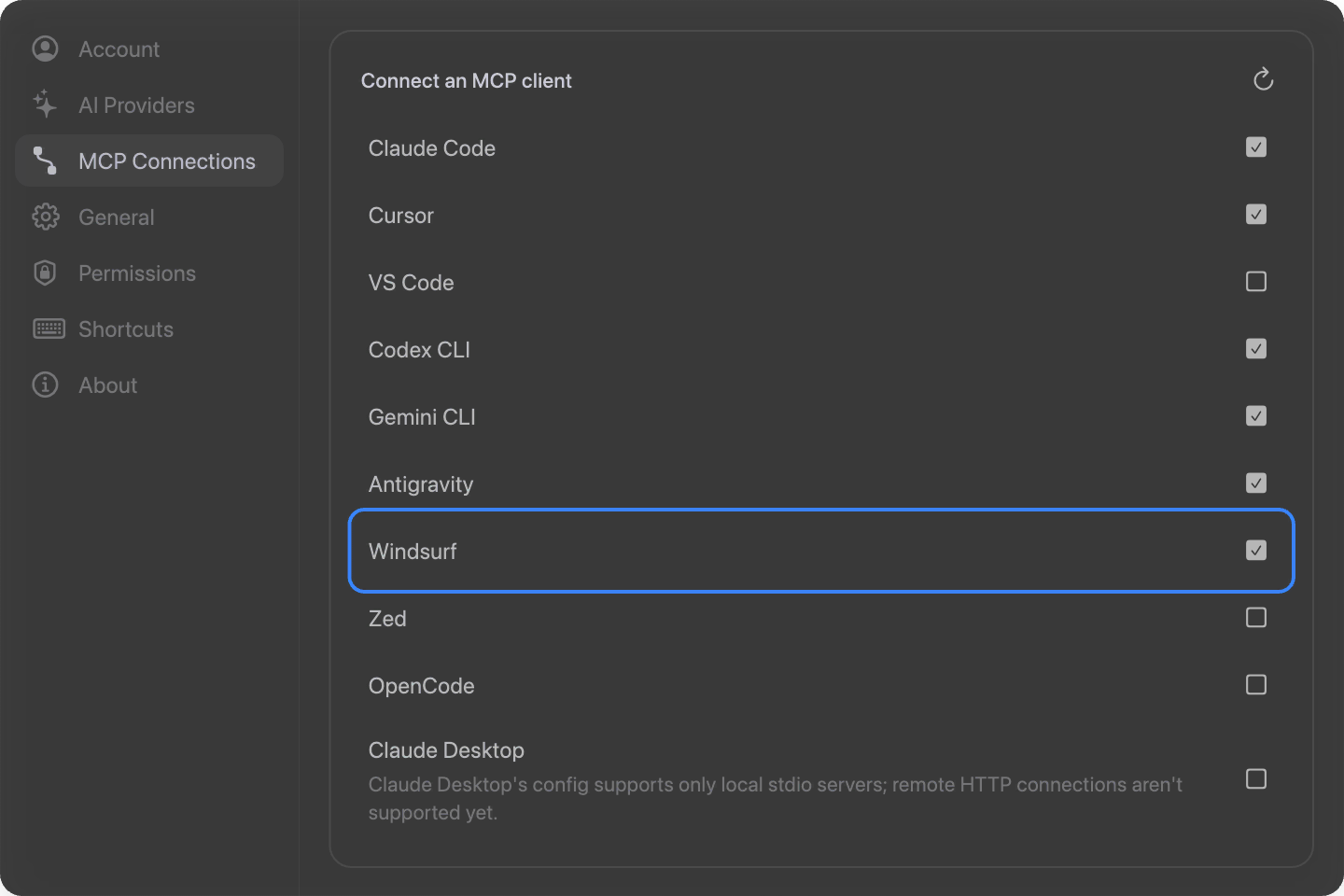Click the "Claude Desktop" client name

[446, 750]
